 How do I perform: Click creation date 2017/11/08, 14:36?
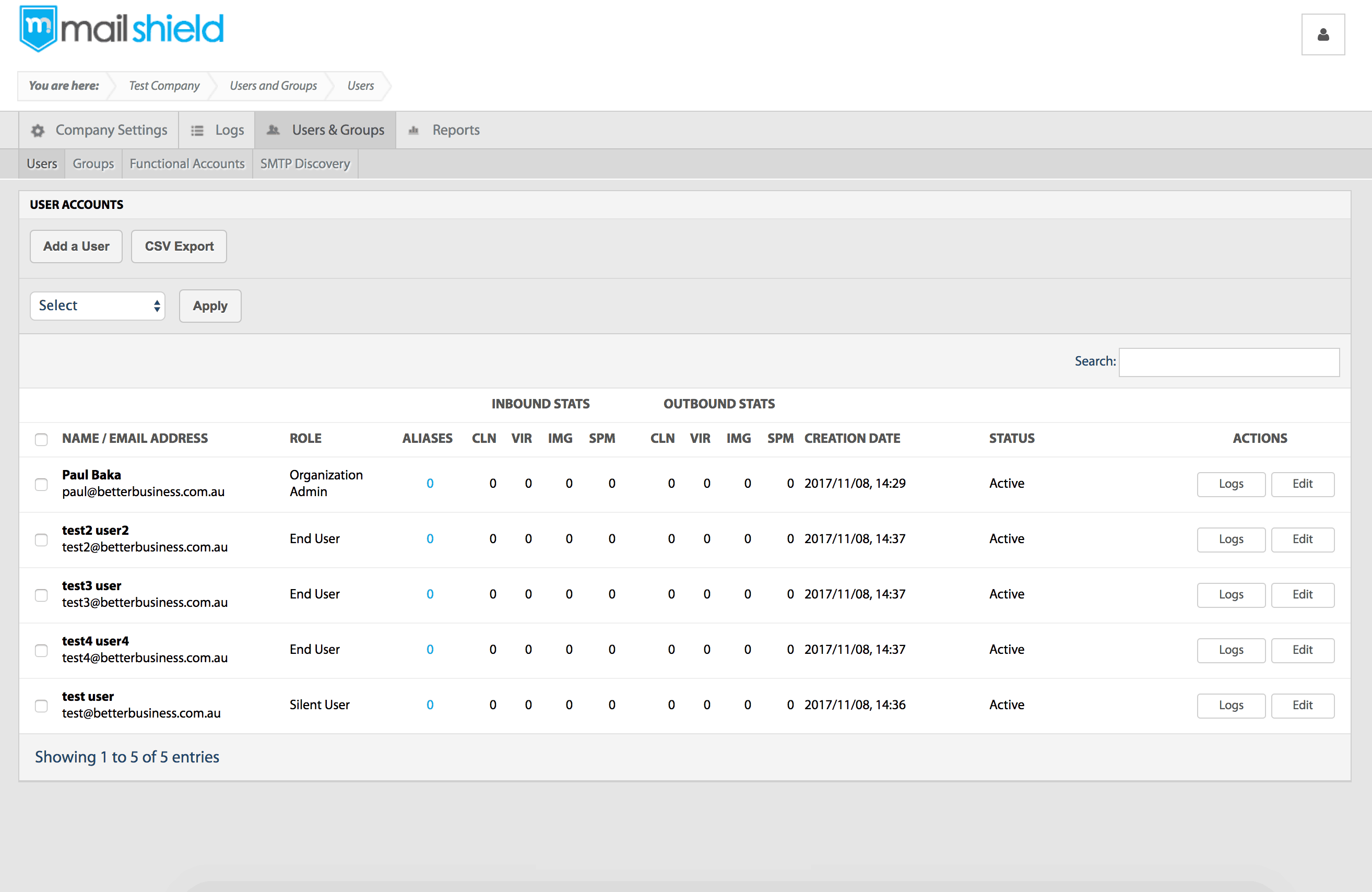(x=855, y=705)
